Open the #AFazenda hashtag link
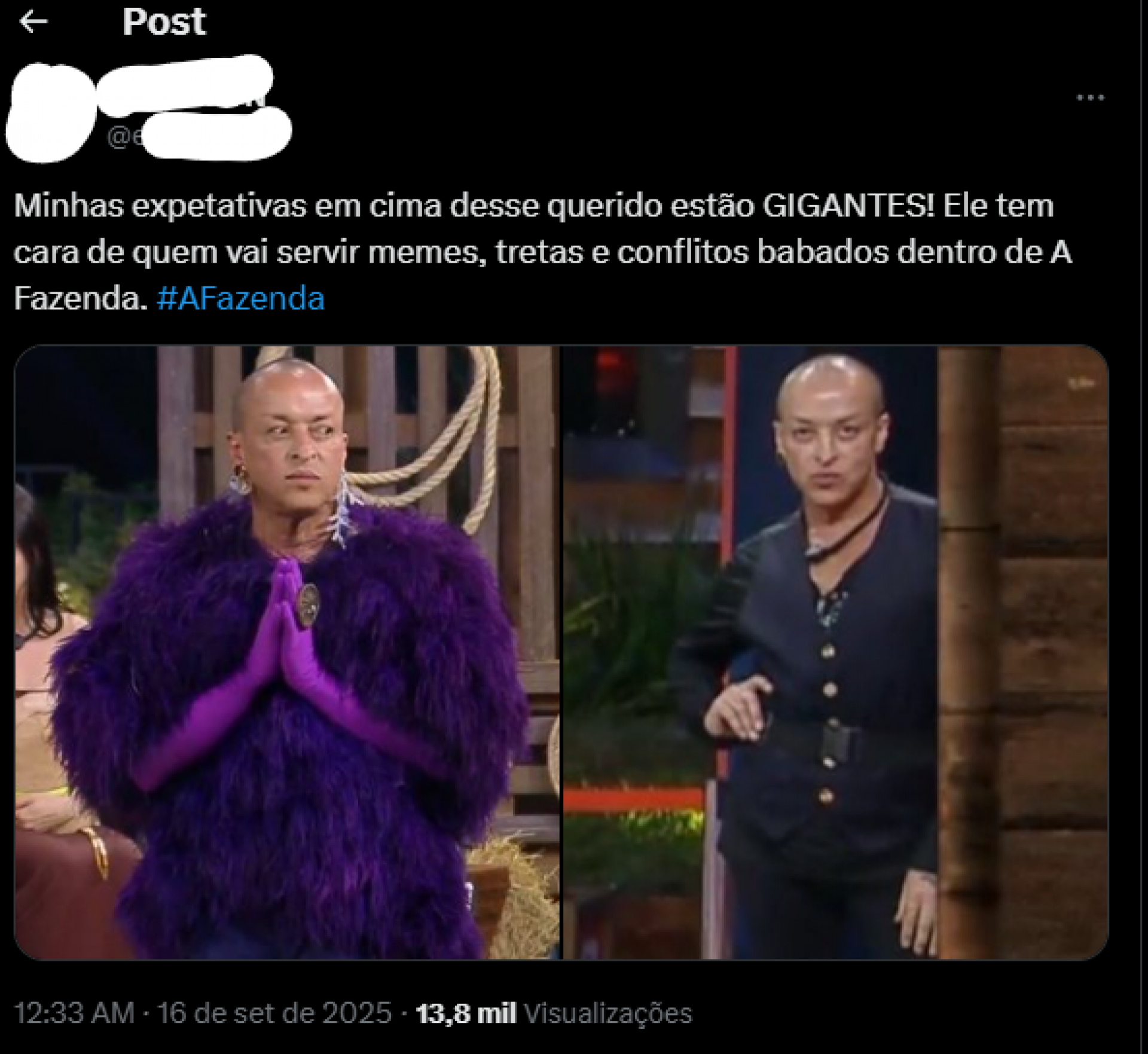The image size is (1148, 1054). pos(240,298)
